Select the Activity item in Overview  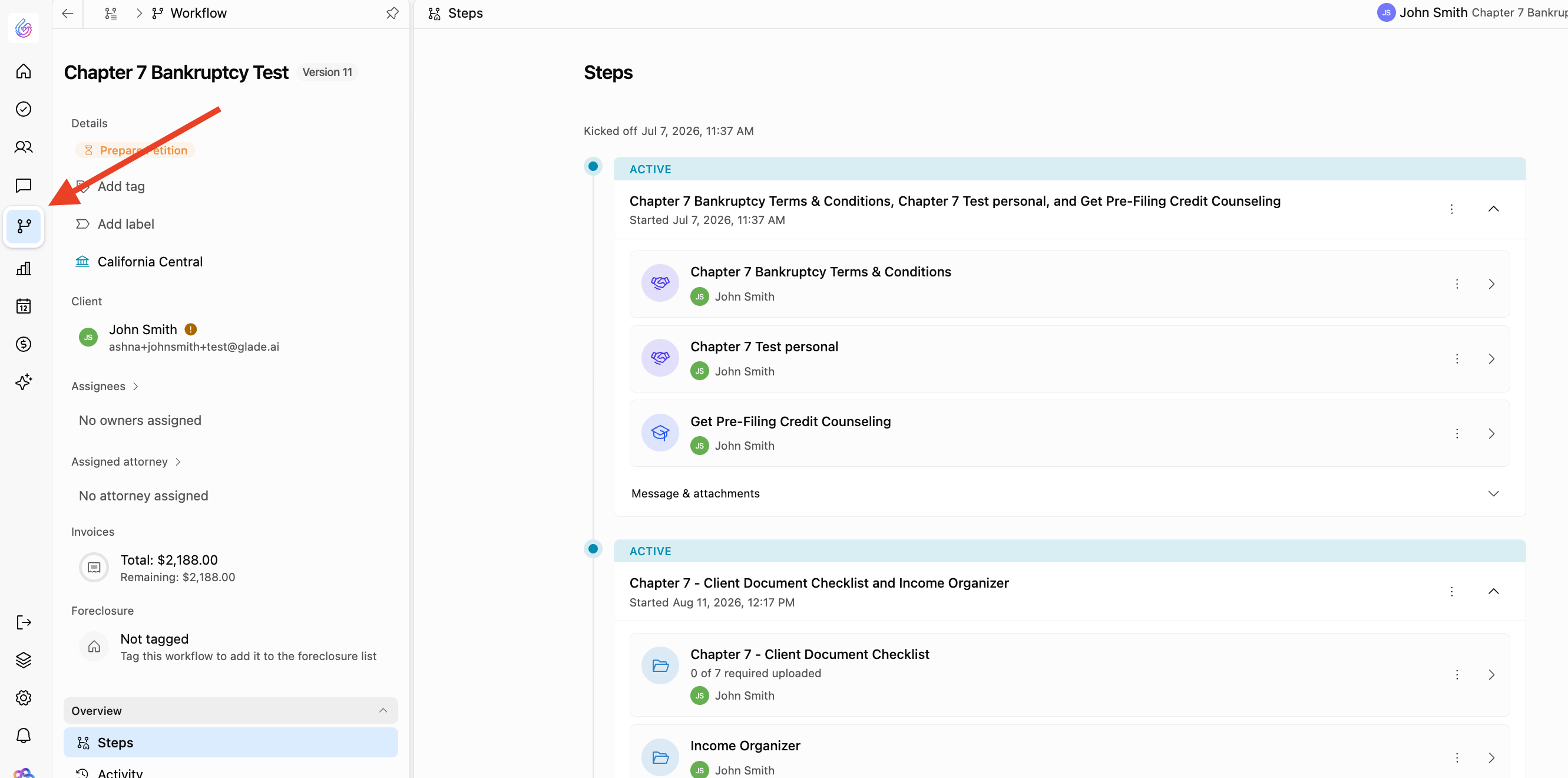(231, 772)
